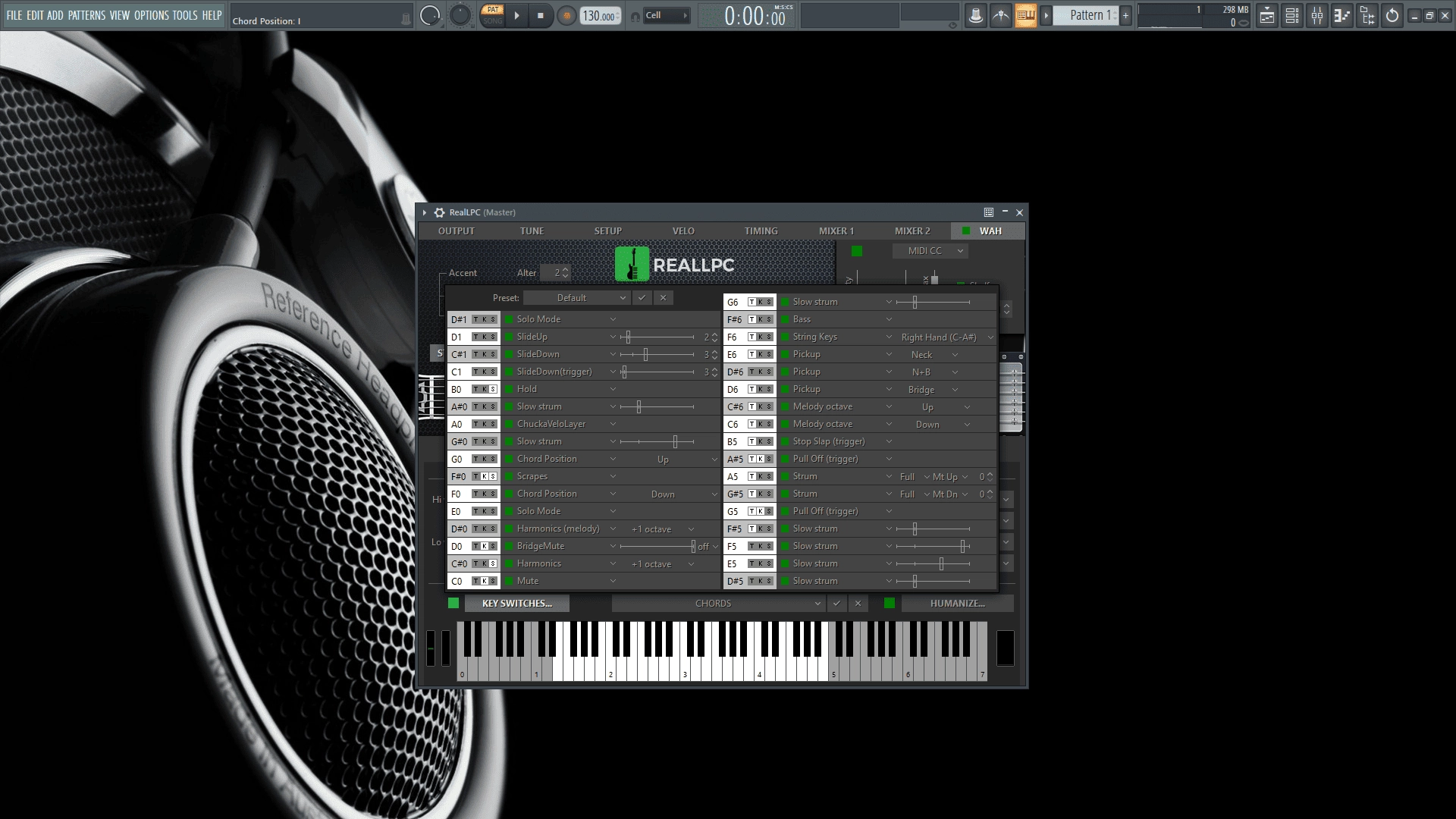This screenshot has height=819, width=1456.
Task: Click the undo history circular arrow icon
Action: [x=1392, y=15]
